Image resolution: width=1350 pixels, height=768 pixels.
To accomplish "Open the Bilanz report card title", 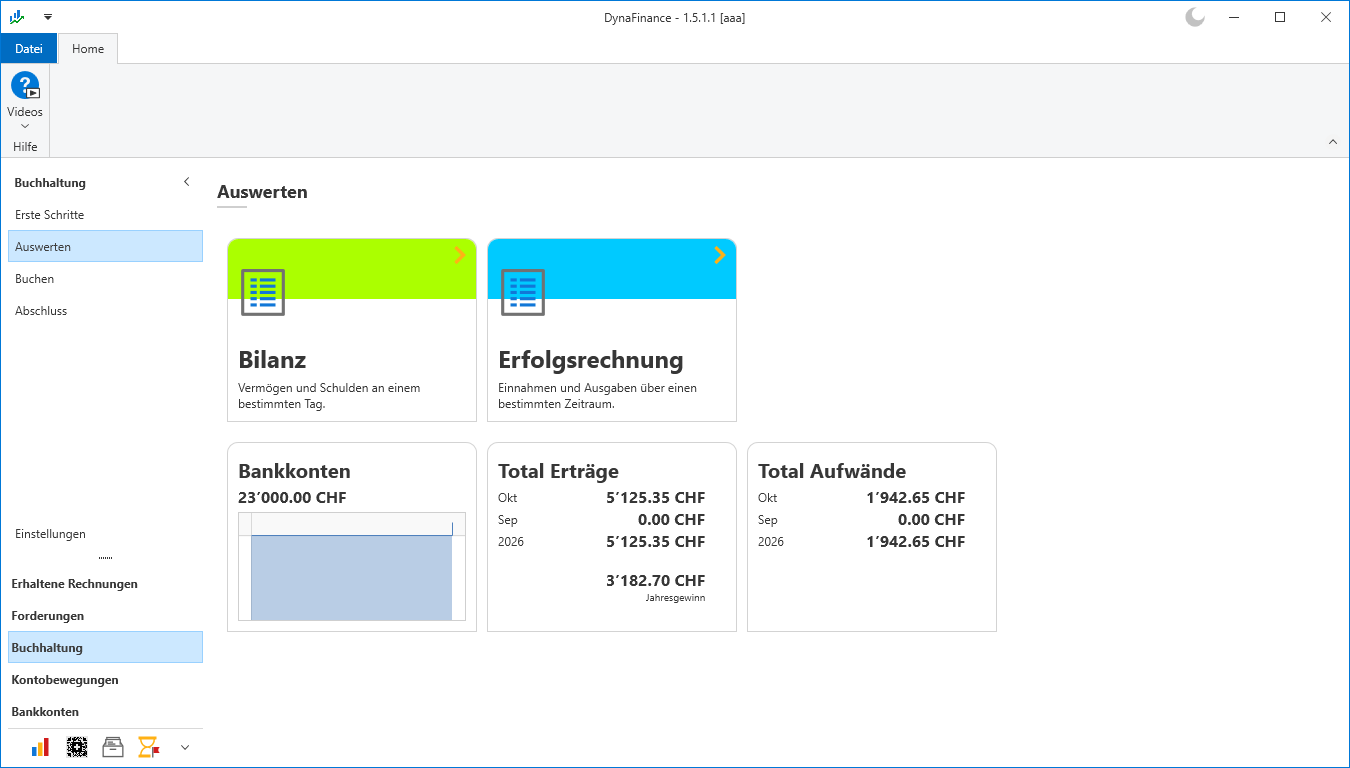I will point(272,360).
